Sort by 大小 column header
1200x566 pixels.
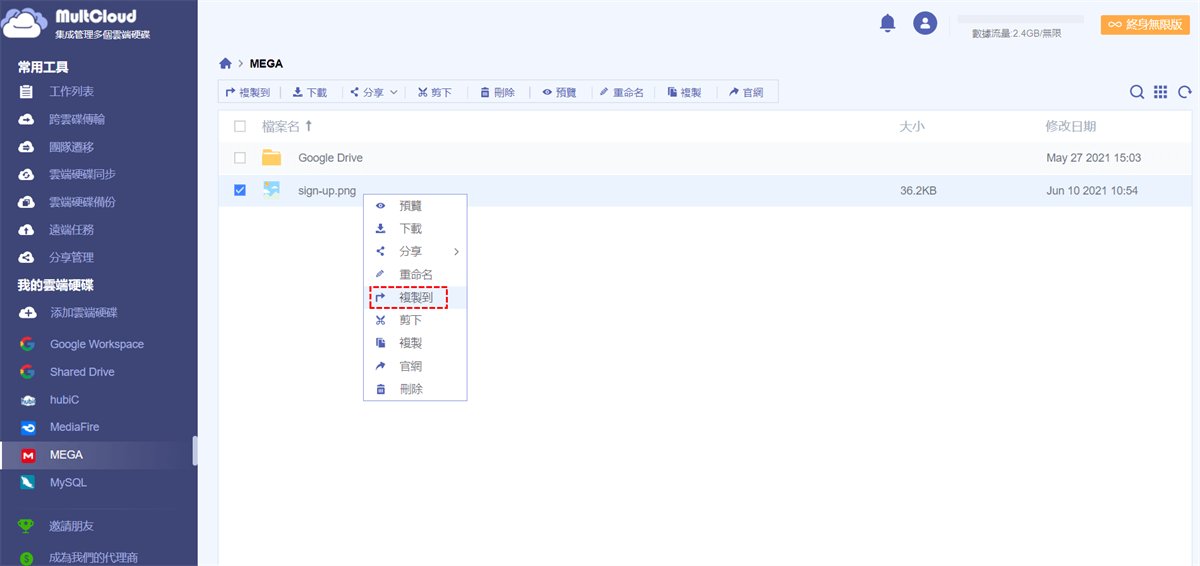912,126
